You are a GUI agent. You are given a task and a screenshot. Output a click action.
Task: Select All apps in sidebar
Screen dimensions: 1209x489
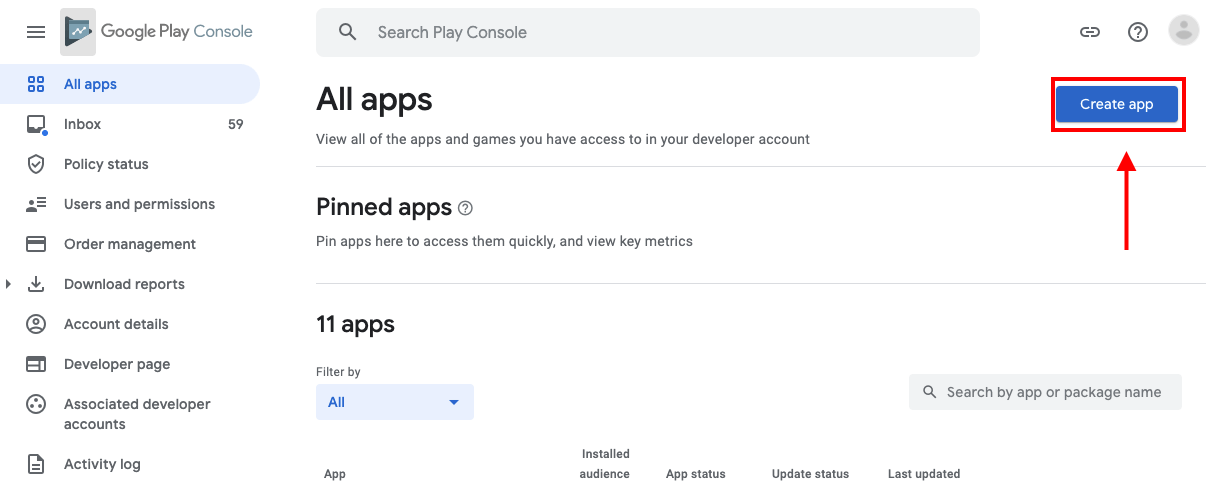click(90, 84)
